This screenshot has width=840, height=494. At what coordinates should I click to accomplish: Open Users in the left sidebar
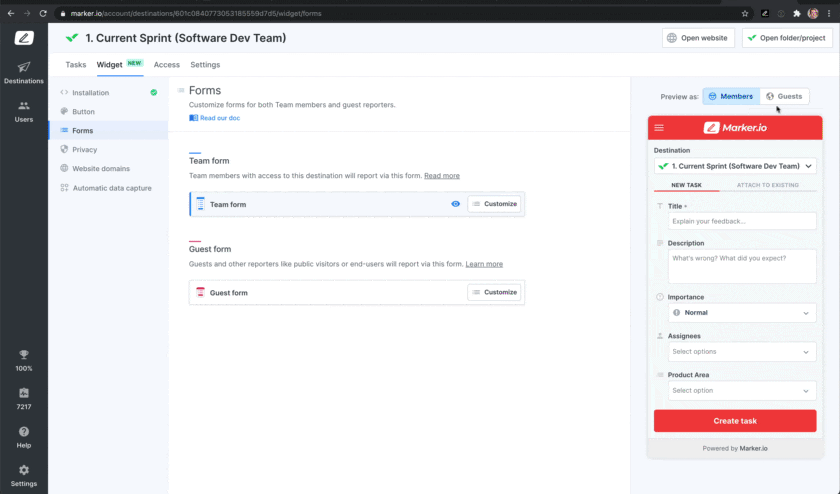pyautogui.click(x=24, y=111)
